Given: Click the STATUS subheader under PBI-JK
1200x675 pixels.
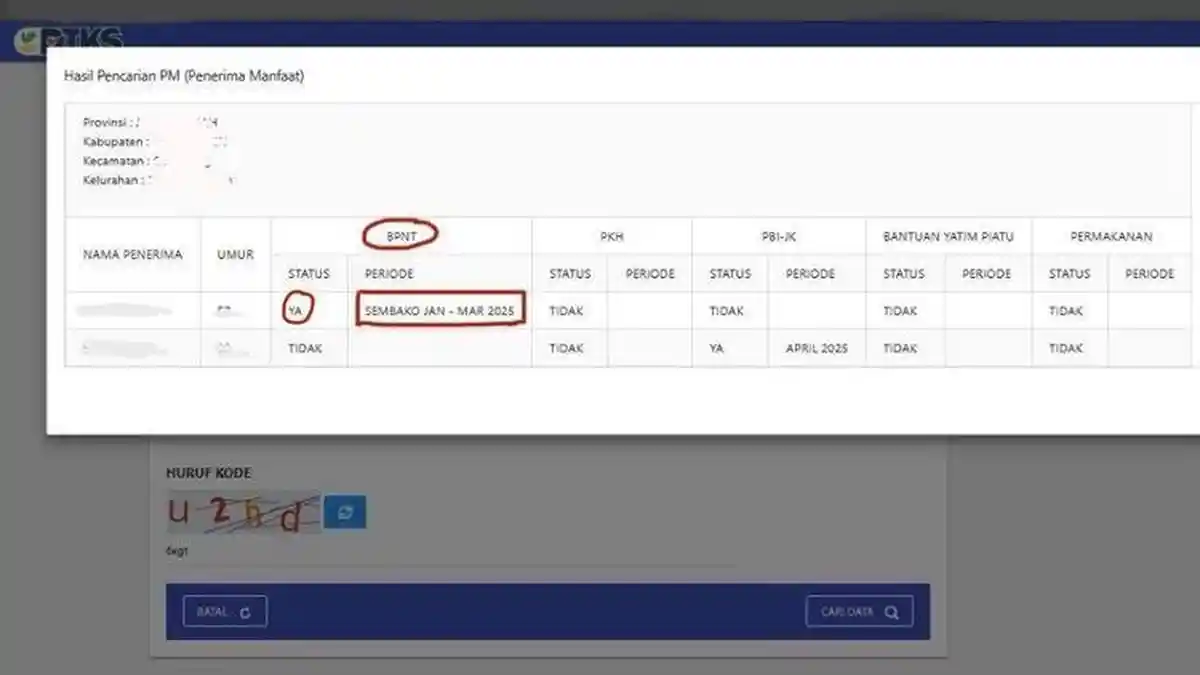Looking at the screenshot, I should [730, 273].
